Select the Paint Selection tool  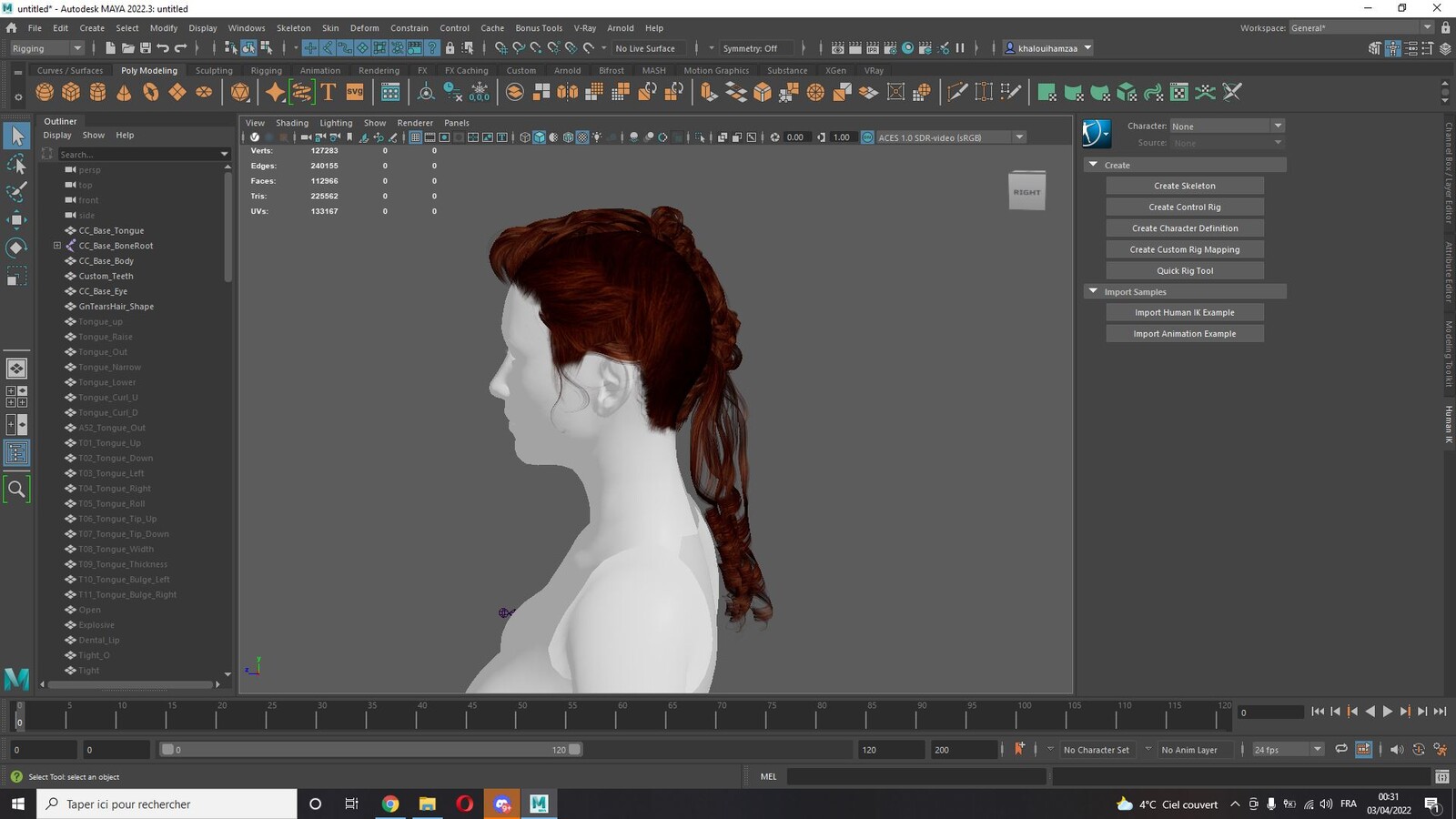pos(16,191)
